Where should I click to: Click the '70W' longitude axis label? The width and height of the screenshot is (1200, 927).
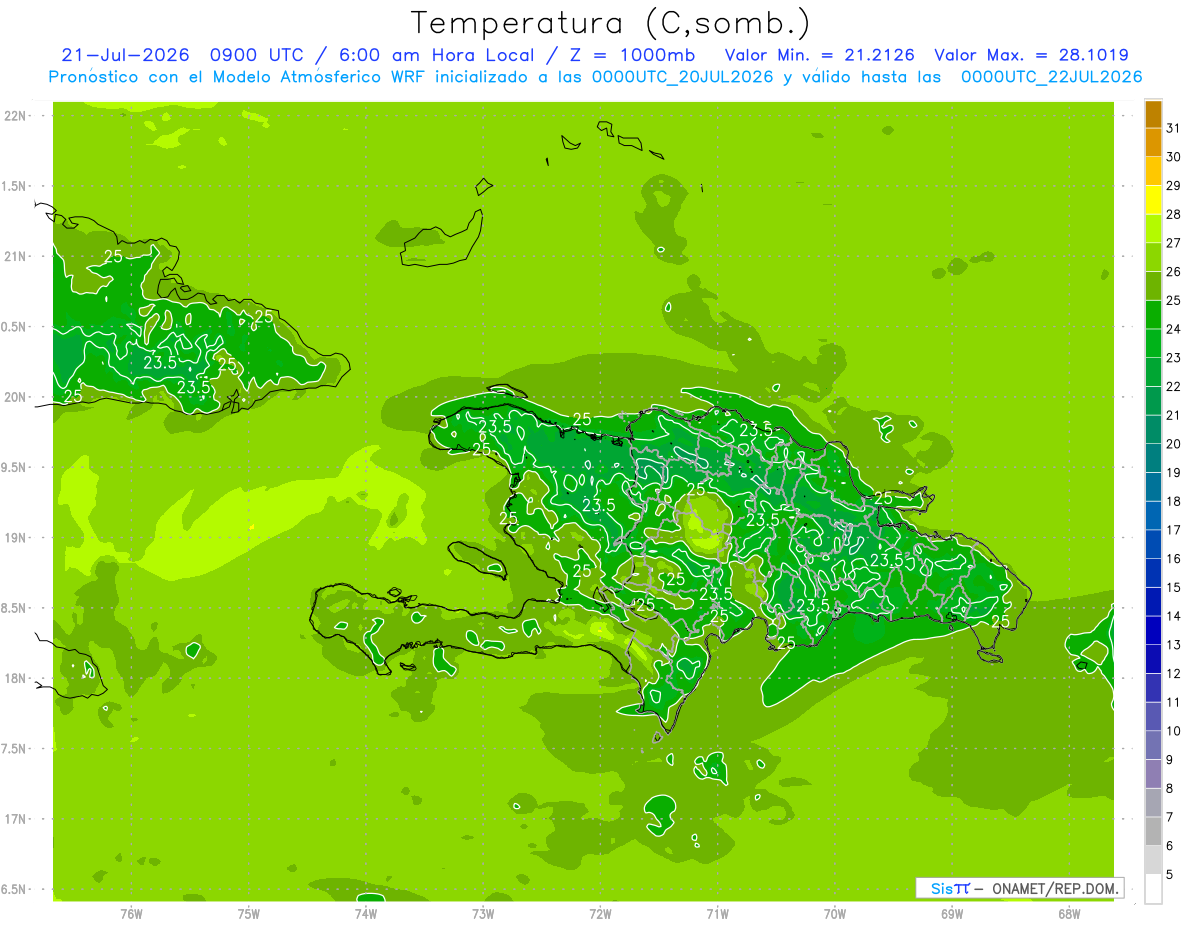click(x=834, y=913)
